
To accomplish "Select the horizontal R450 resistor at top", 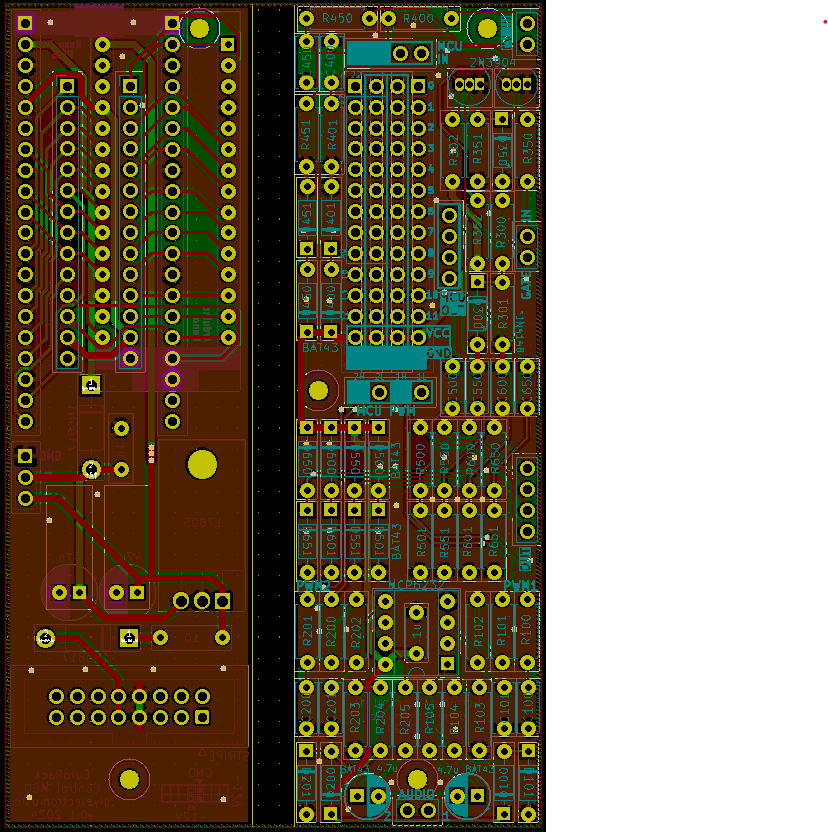I will 338,18.
